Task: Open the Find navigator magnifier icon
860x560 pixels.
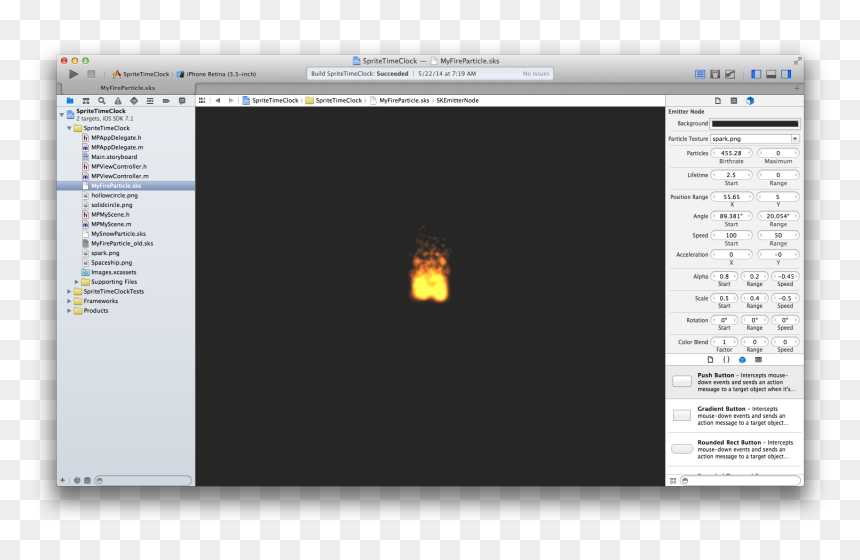Action: click(101, 101)
